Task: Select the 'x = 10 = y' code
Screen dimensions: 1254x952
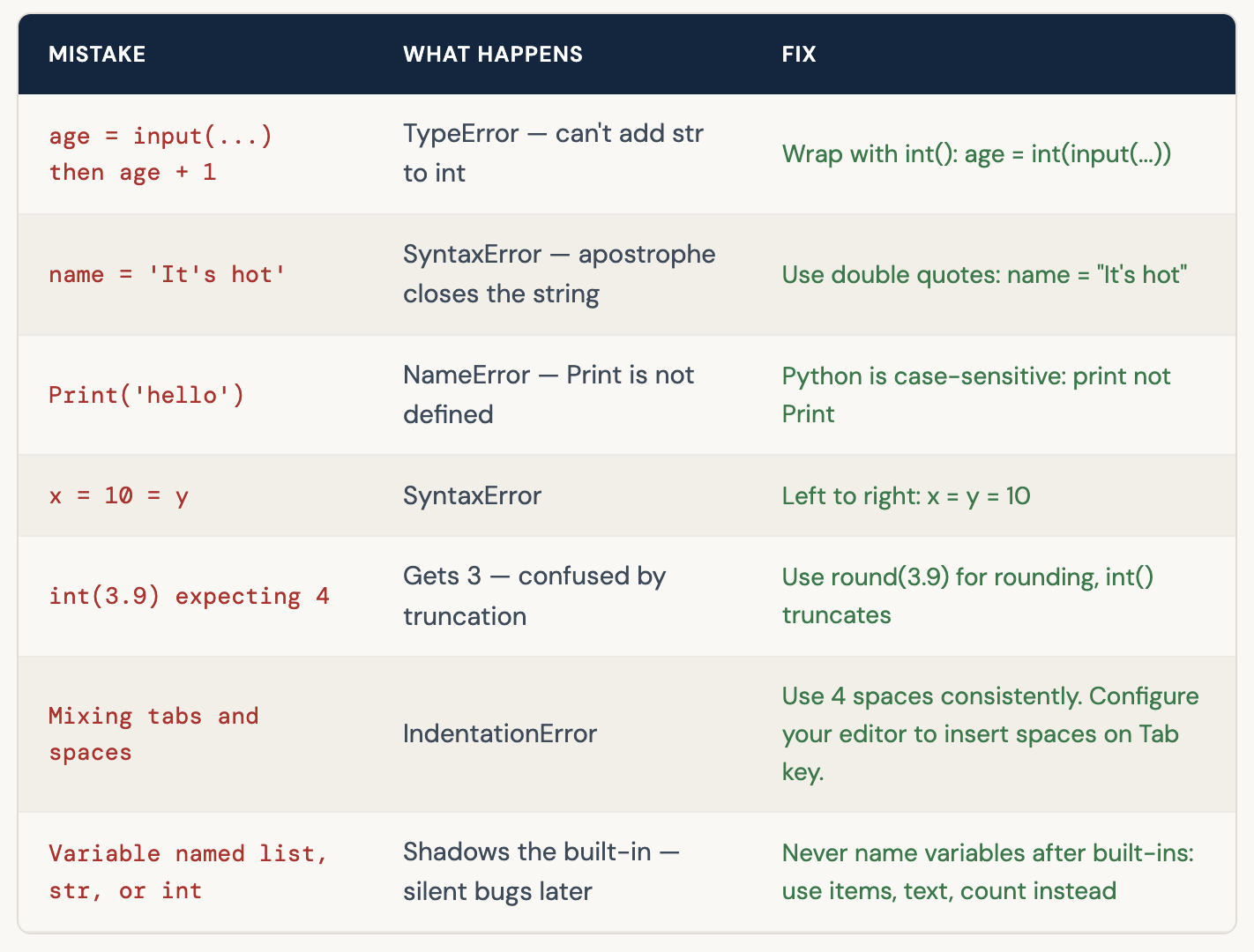Action: (x=119, y=496)
